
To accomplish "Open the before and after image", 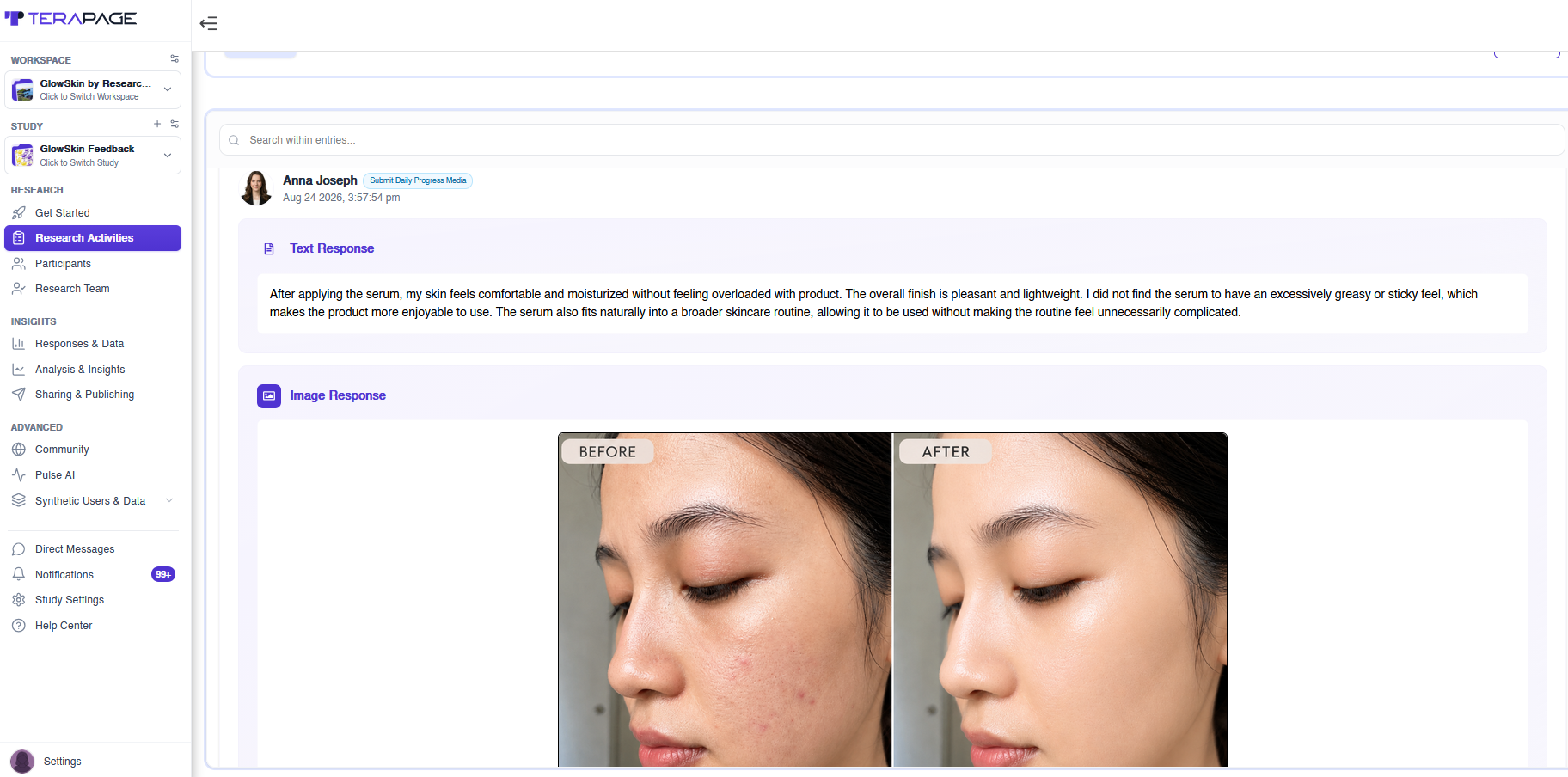I will [892, 600].
